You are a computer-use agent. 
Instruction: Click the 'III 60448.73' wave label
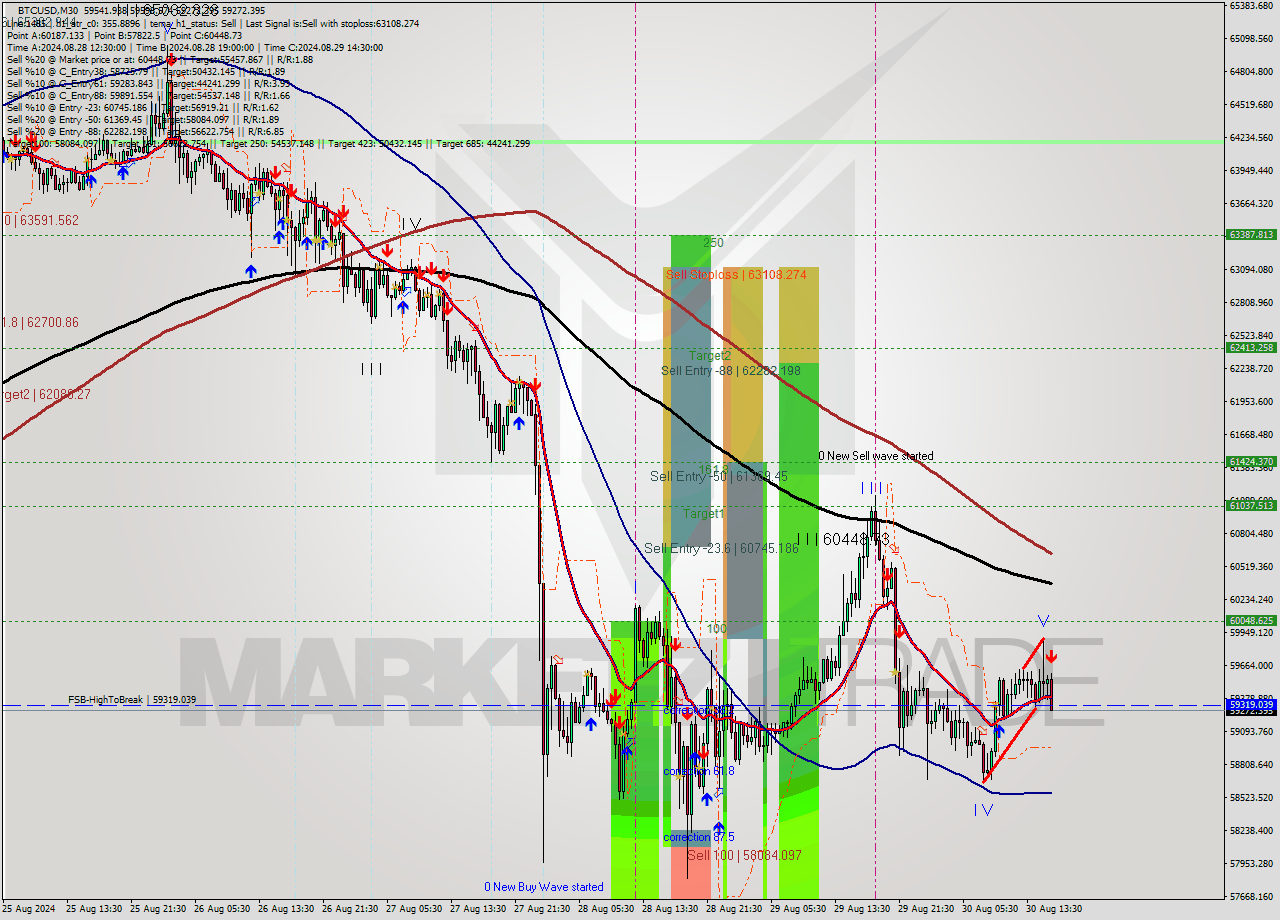[x=842, y=539]
